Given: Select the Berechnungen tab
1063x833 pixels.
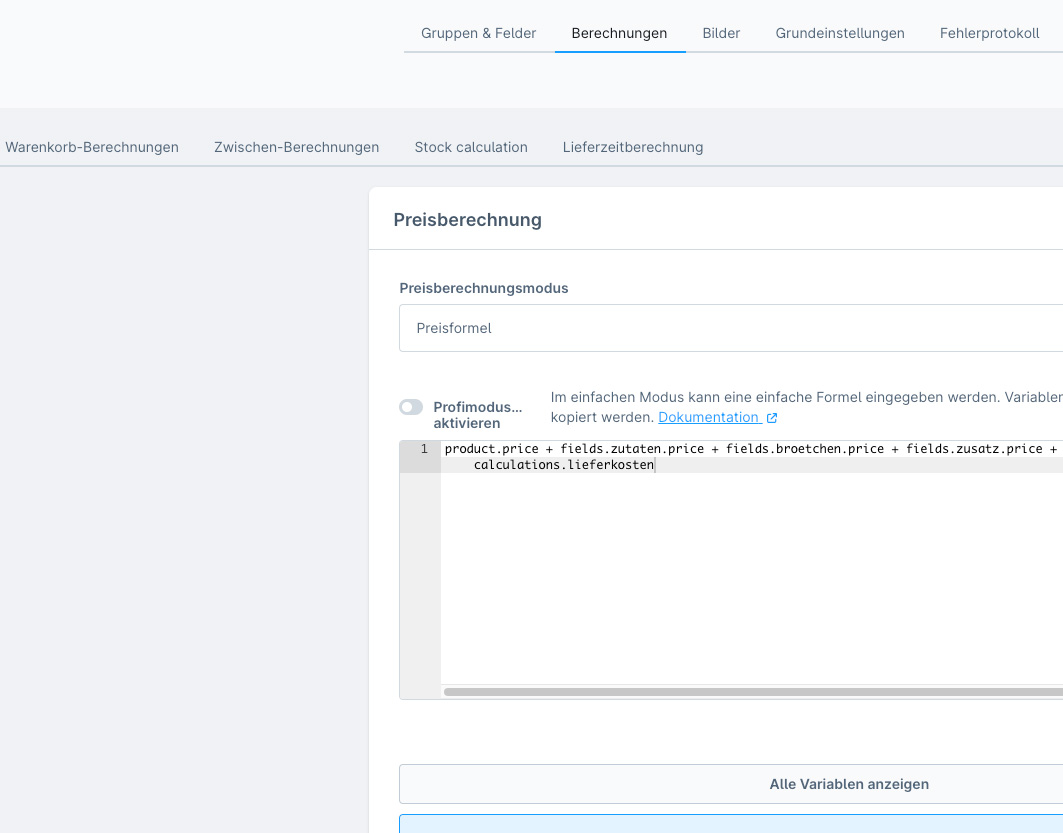Looking at the screenshot, I should [x=619, y=33].
